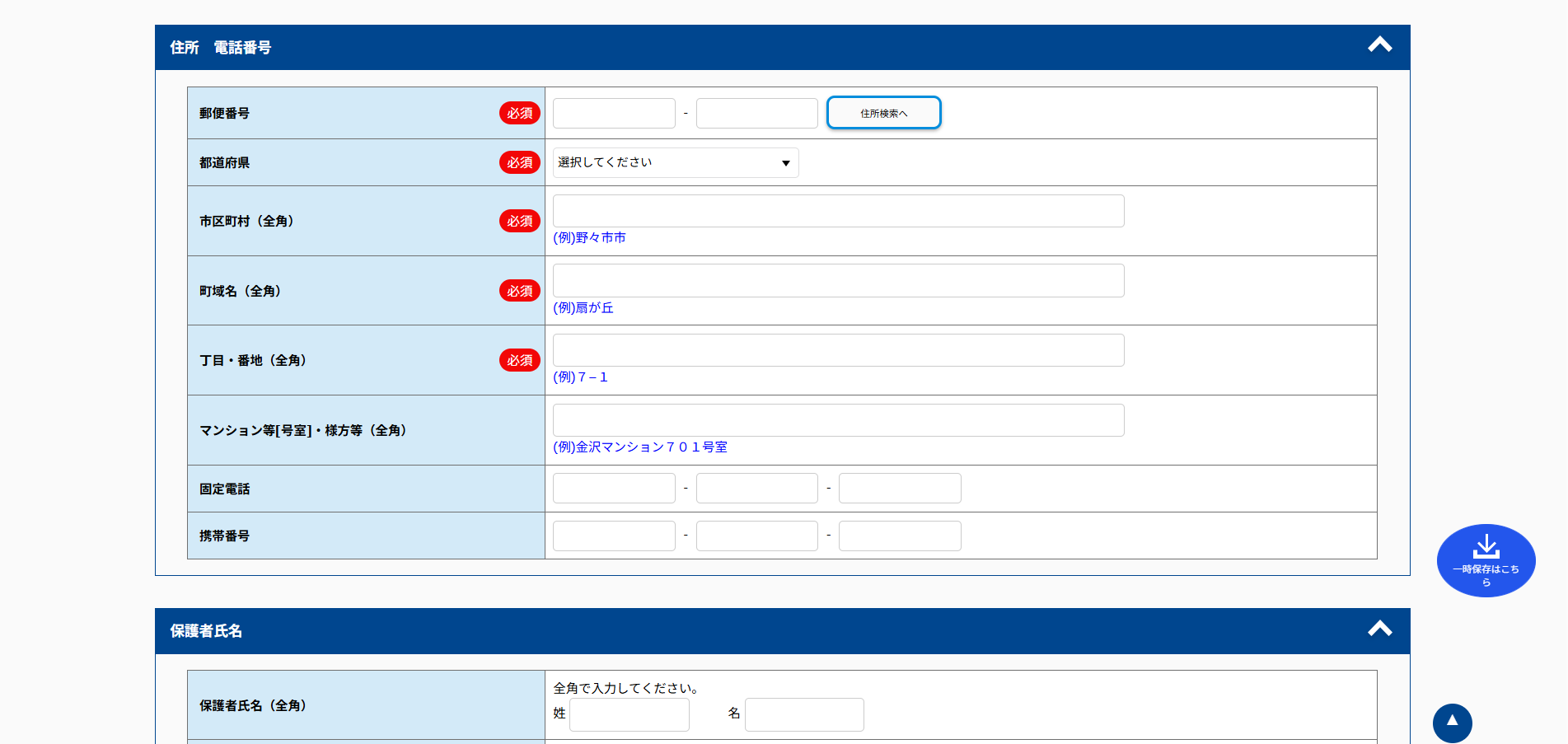Click the last 携帯番号 mobile field

tap(900, 536)
